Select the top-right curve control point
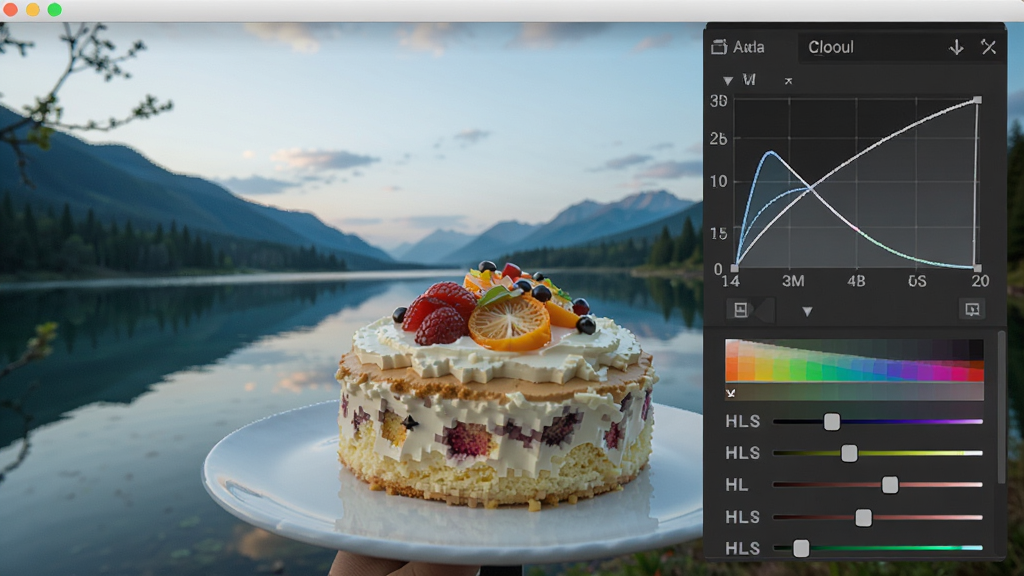 pyautogui.click(x=977, y=100)
